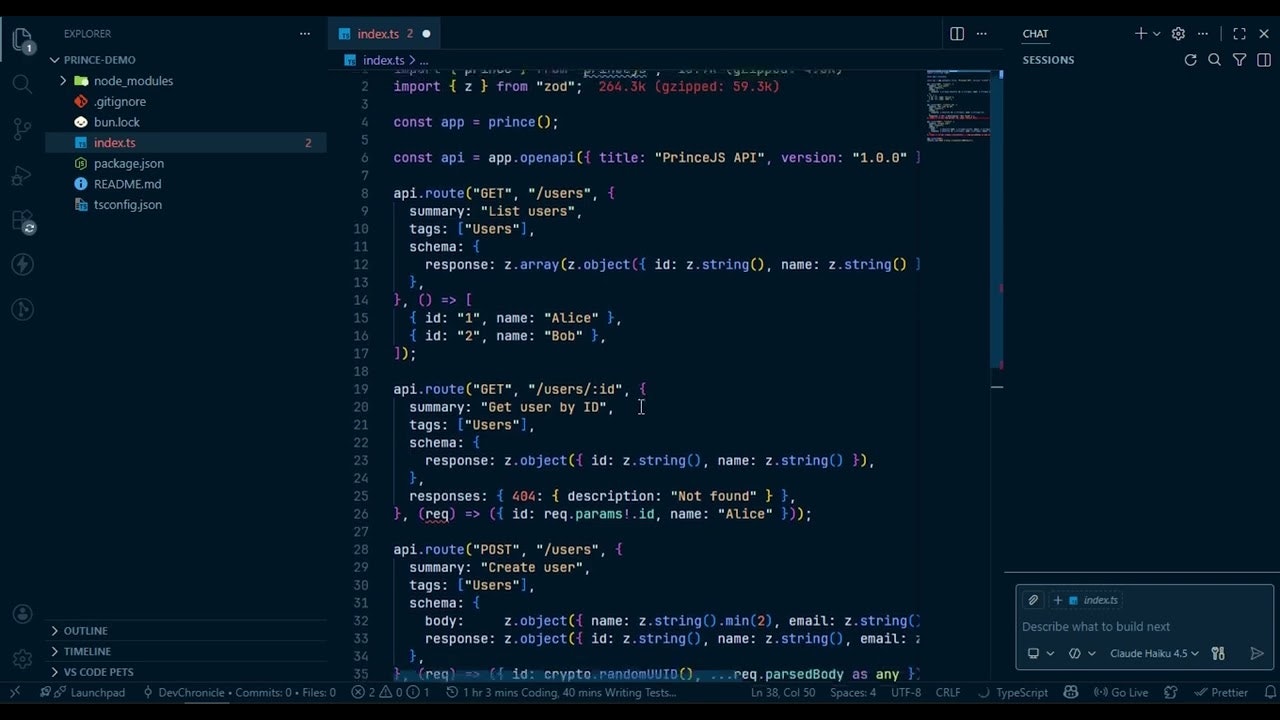Split the editor to the right
The width and height of the screenshot is (1280, 720).
957,34
